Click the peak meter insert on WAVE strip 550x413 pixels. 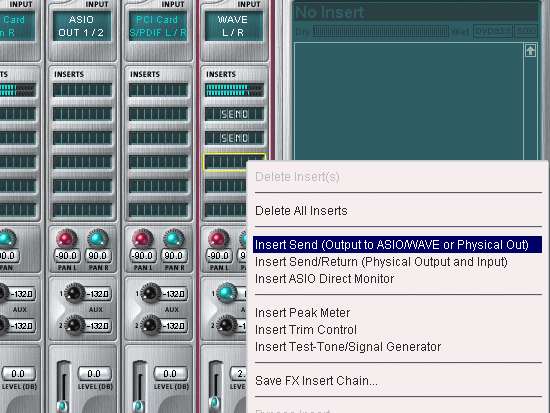point(234,90)
